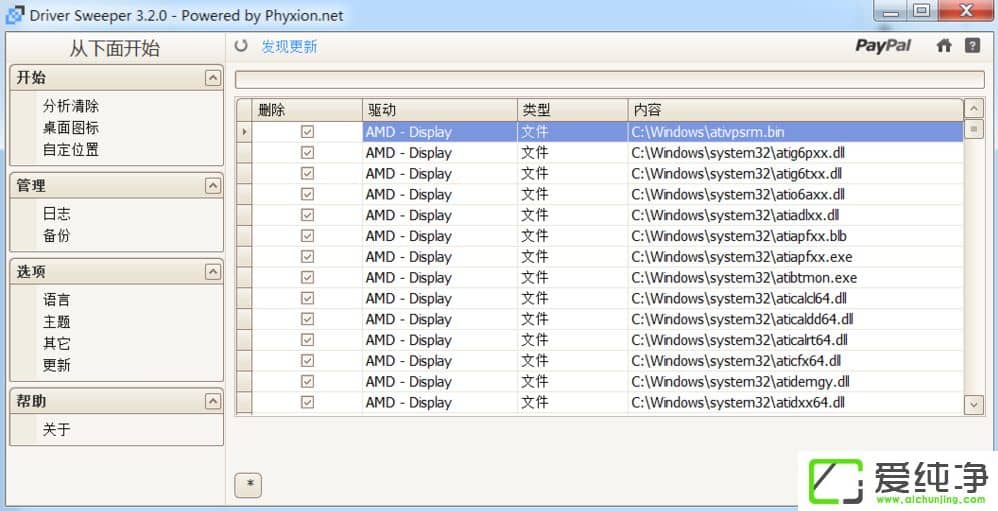Open the 主题 option
Image resolution: width=998 pixels, height=511 pixels.
[57, 321]
